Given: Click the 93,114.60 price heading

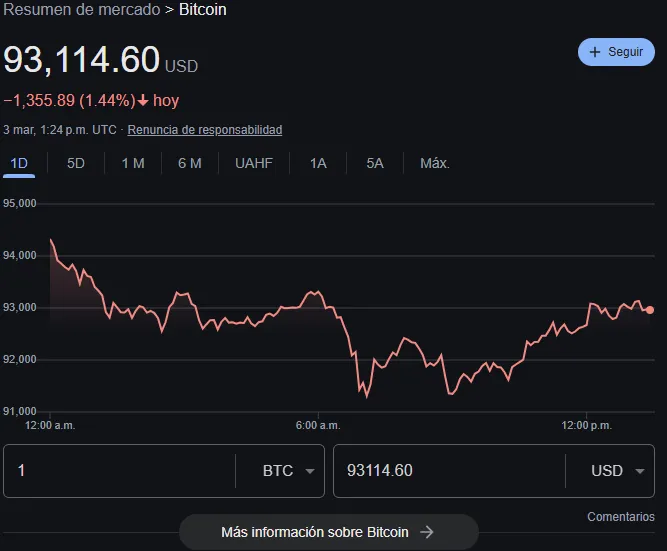Looking at the screenshot, I should 82,60.
